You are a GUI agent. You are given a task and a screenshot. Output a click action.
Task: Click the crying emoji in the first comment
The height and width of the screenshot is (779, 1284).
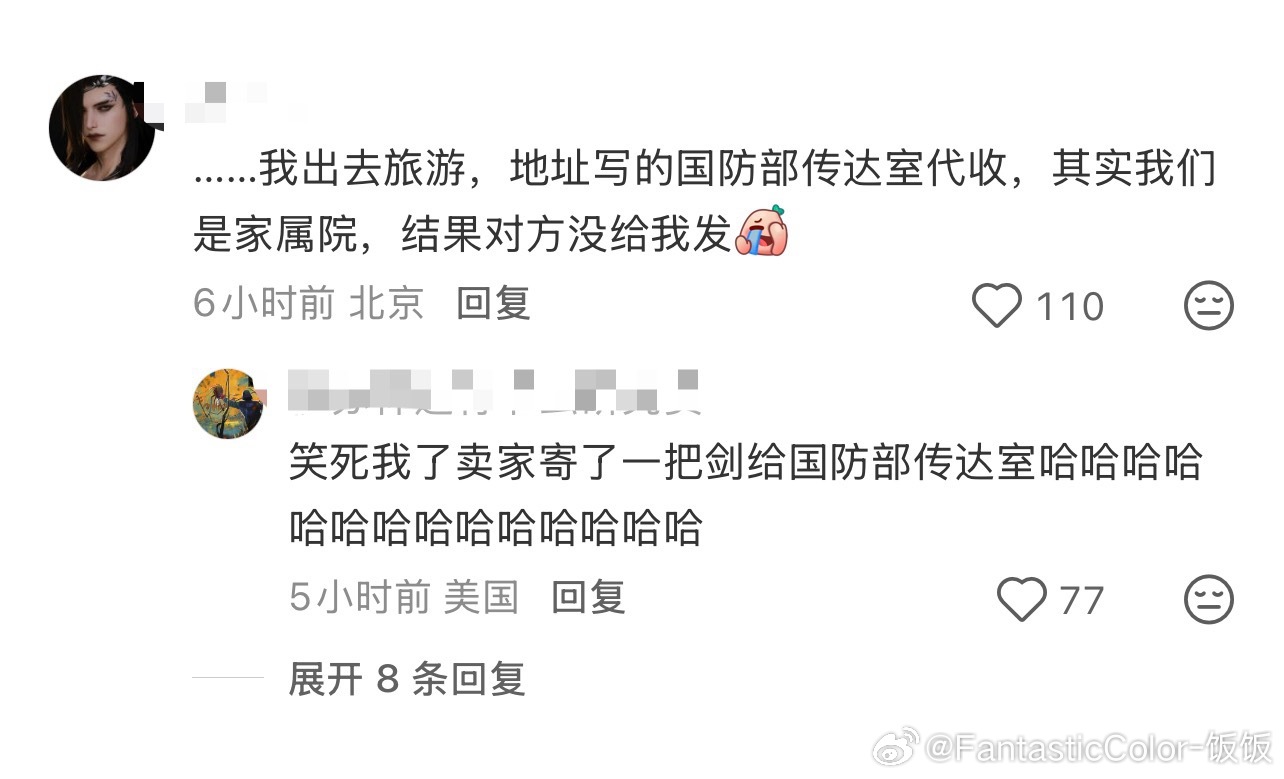[x=763, y=232]
